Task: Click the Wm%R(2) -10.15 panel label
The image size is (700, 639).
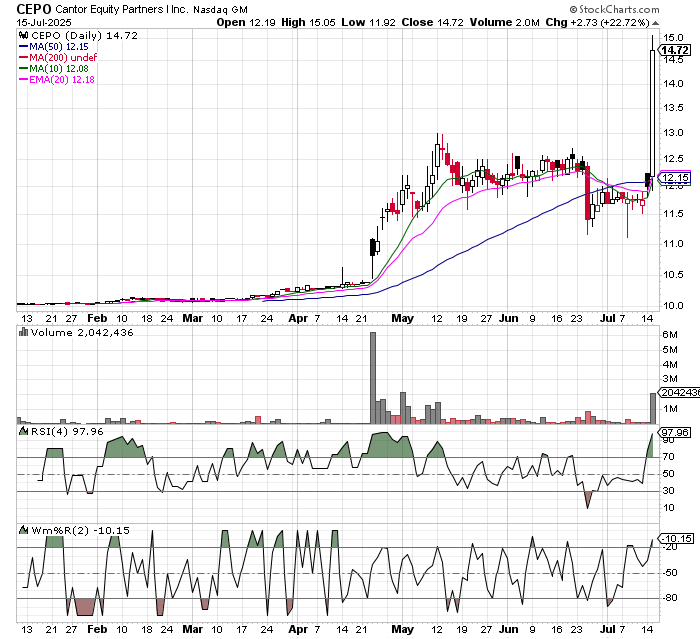Action: click(80, 530)
